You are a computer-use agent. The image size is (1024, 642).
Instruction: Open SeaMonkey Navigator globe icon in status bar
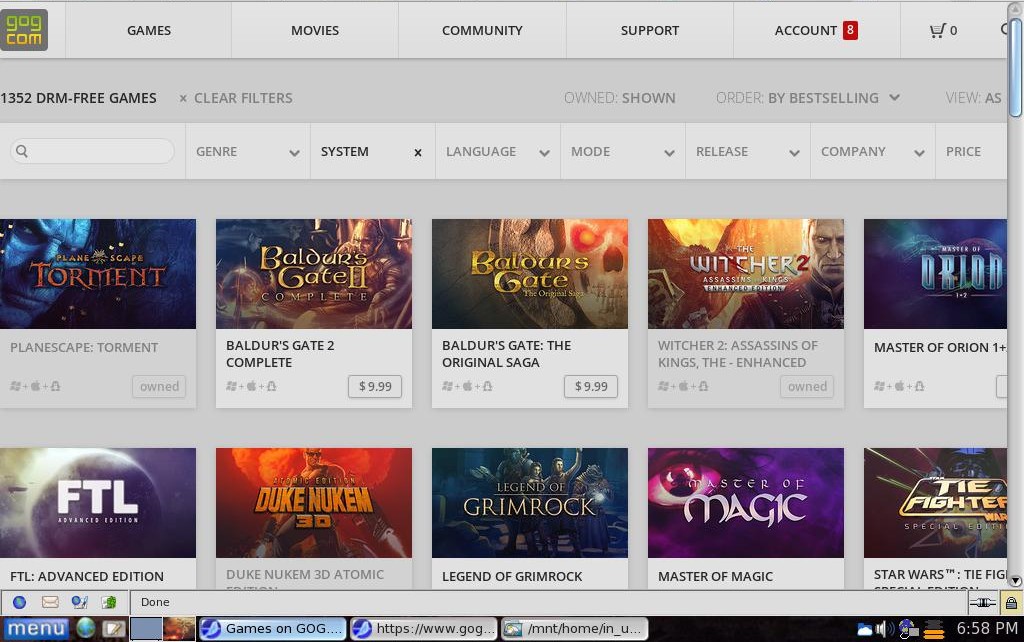20,602
